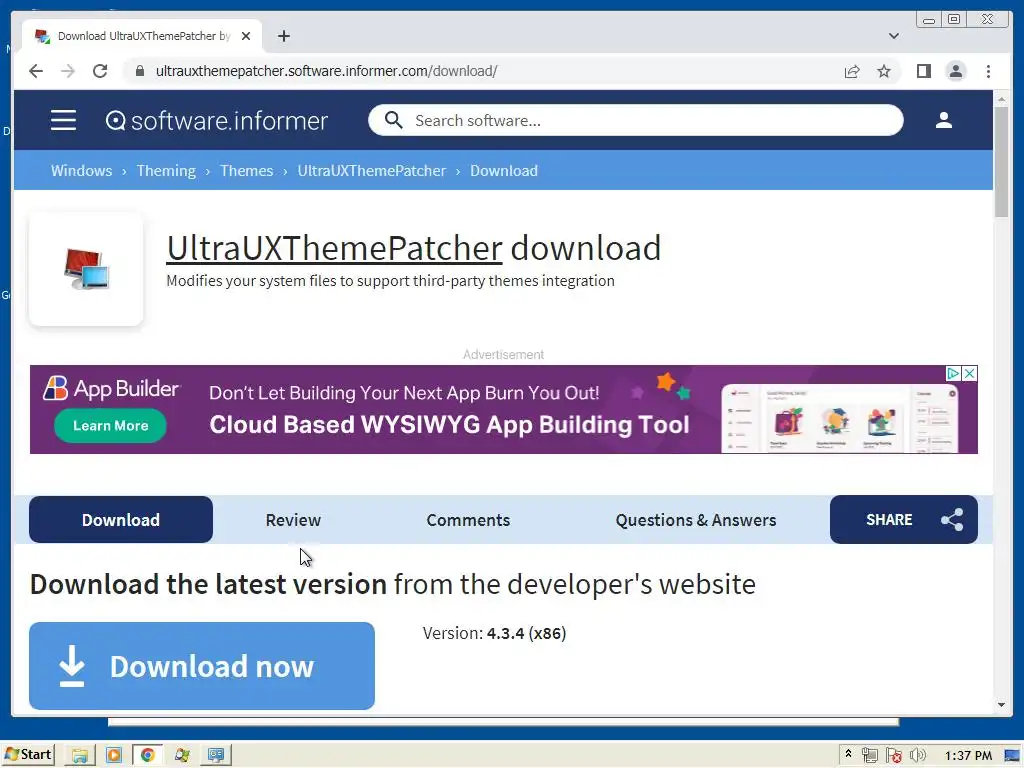The height and width of the screenshot is (768, 1024).
Task: Click the browser forward arrow
Action: pos(68,71)
